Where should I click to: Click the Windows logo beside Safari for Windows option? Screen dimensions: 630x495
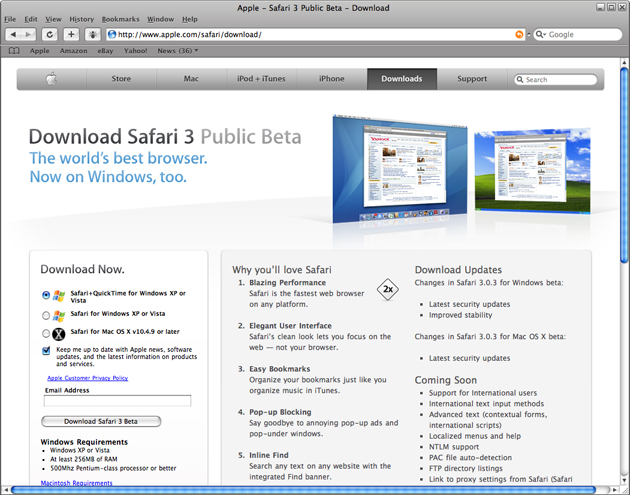(x=59, y=316)
